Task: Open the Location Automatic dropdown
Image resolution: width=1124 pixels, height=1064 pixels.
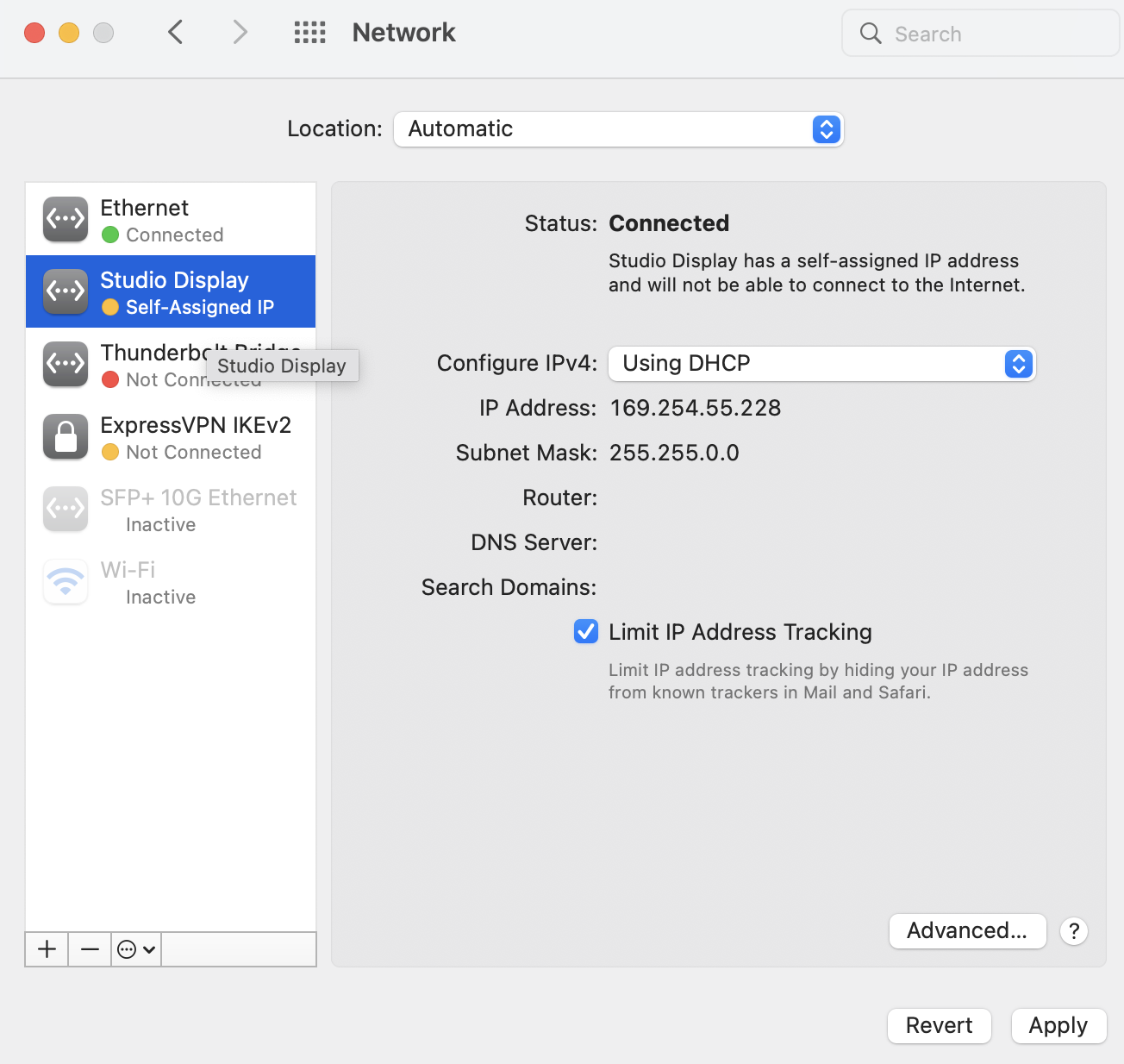Action: 618,129
